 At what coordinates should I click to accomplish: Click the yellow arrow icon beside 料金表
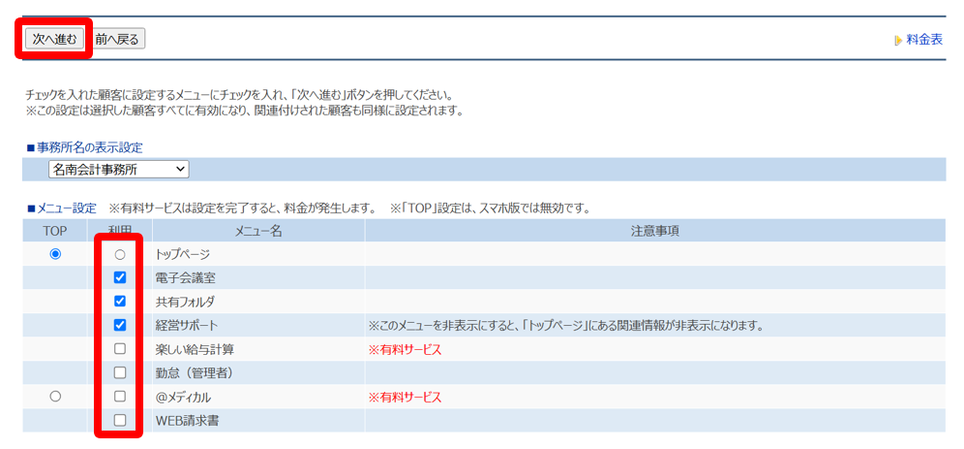tap(899, 41)
